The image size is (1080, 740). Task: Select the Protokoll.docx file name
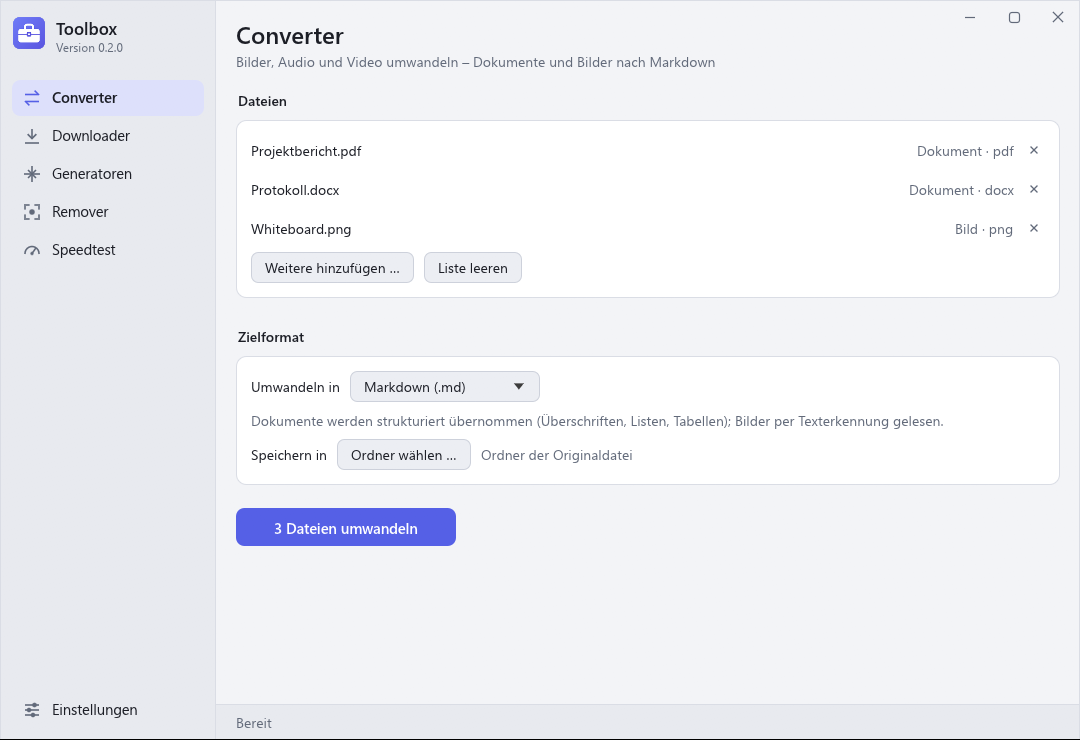click(295, 190)
